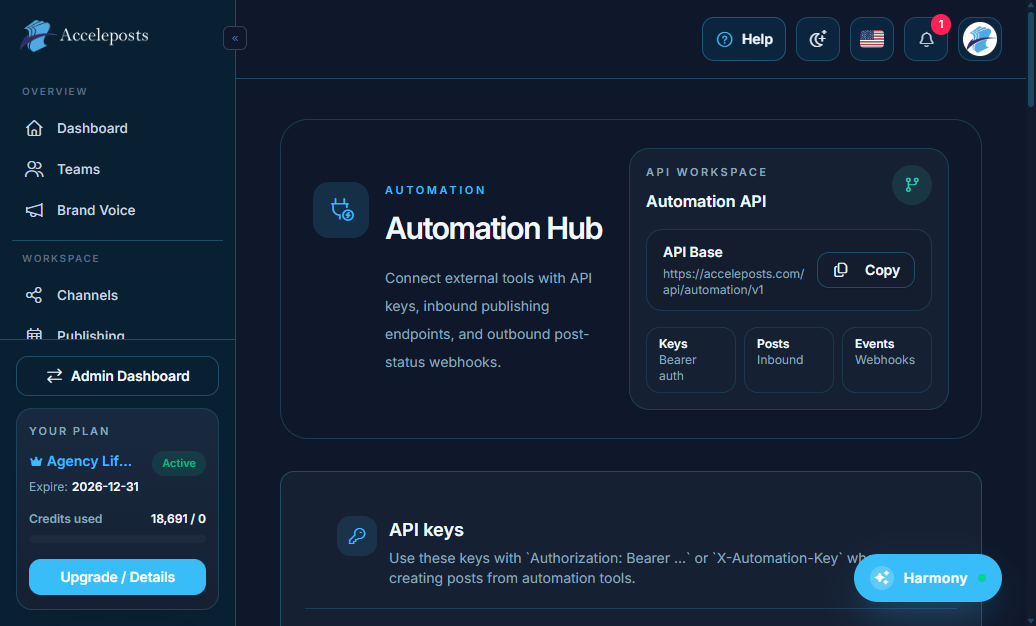Image resolution: width=1036 pixels, height=626 pixels.
Task: Click the Active plan status badge
Action: (179, 463)
